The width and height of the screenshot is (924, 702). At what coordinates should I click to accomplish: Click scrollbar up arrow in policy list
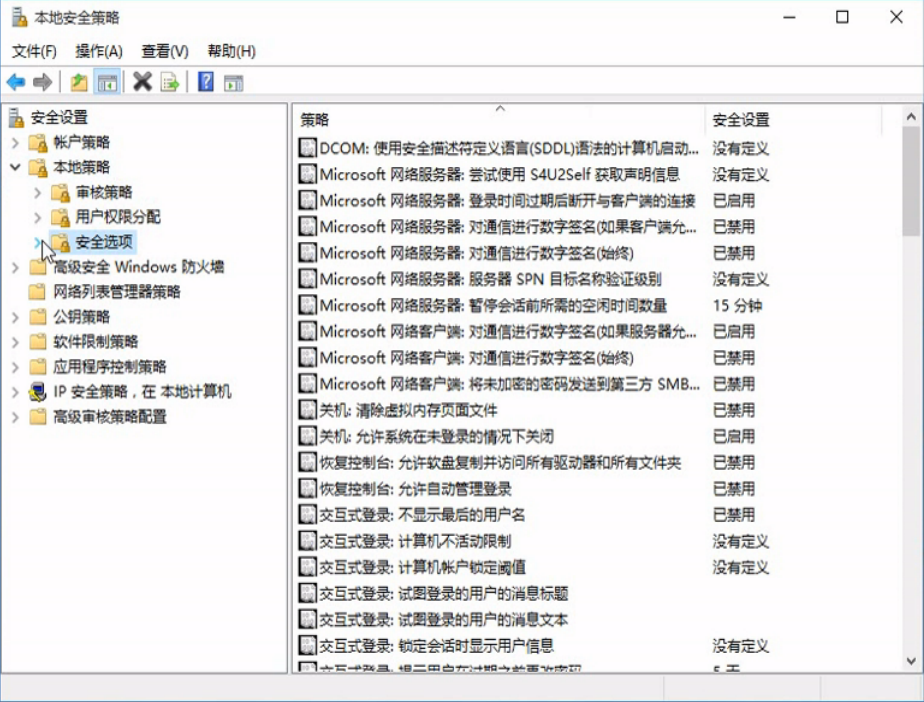[911, 117]
